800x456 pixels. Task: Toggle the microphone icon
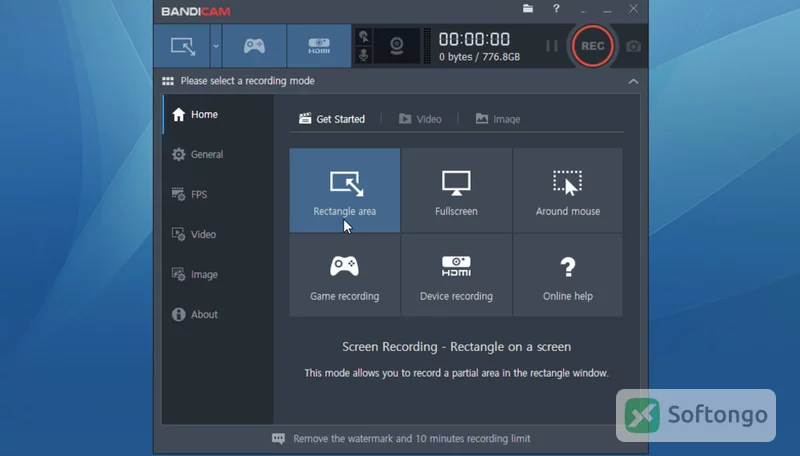point(364,55)
